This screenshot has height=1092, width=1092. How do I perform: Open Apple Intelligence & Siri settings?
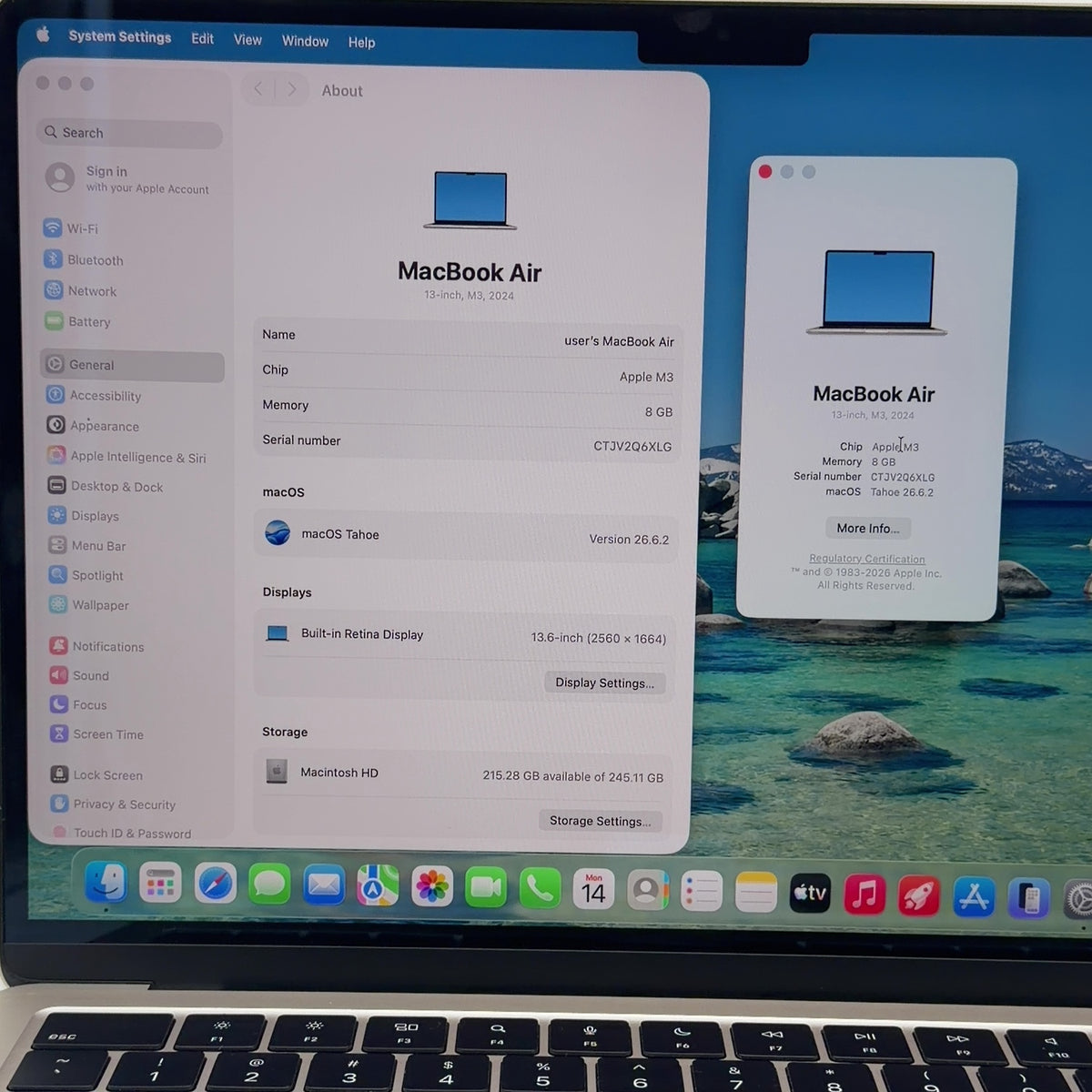tap(126, 456)
